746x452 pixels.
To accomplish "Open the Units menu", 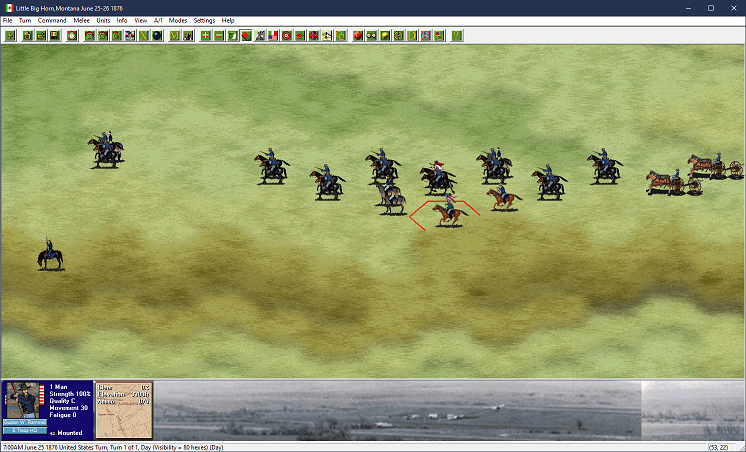I will (x=103, y=20).
